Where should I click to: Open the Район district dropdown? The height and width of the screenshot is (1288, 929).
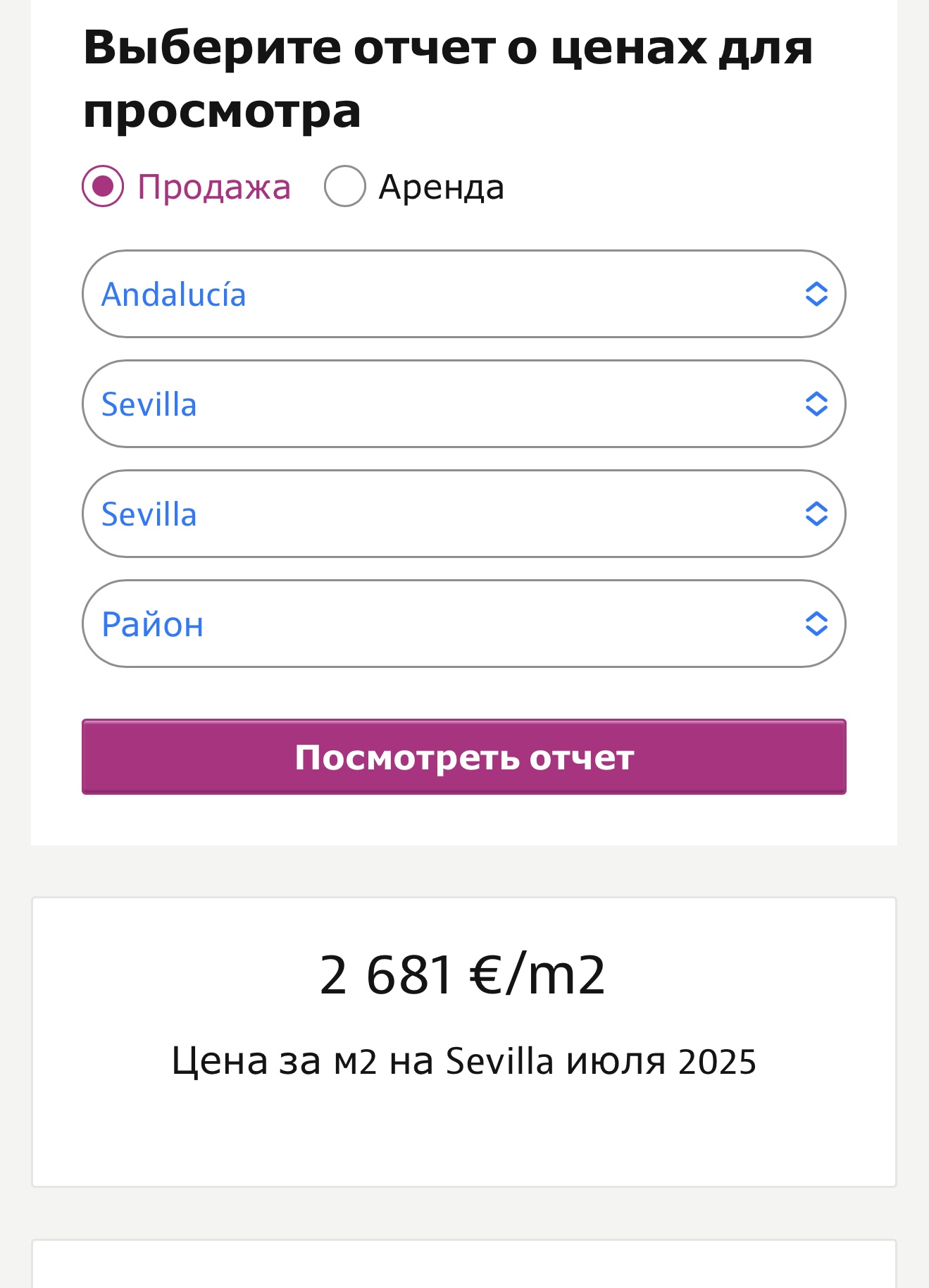point(463,624)
